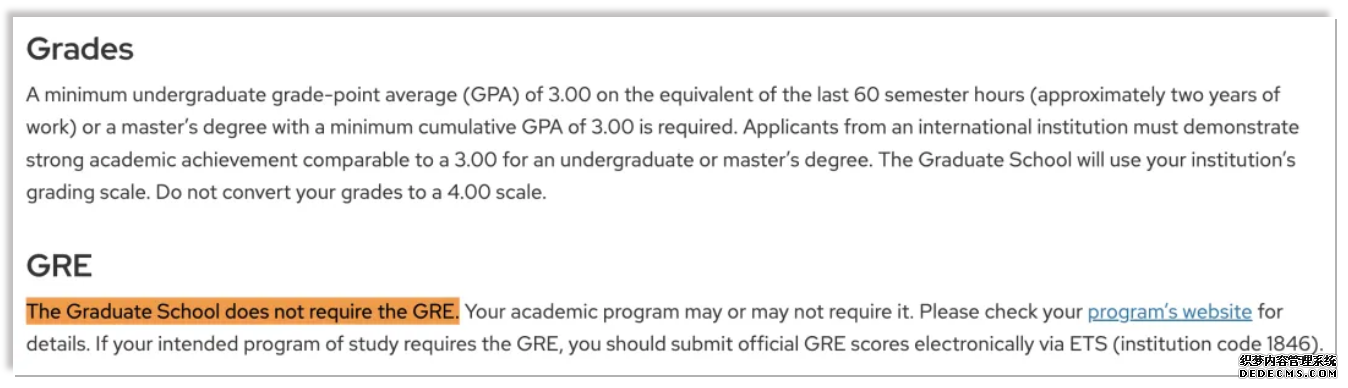Click the GRE section heading
This screenshot has width=1348, height=388.
point(59,265)
